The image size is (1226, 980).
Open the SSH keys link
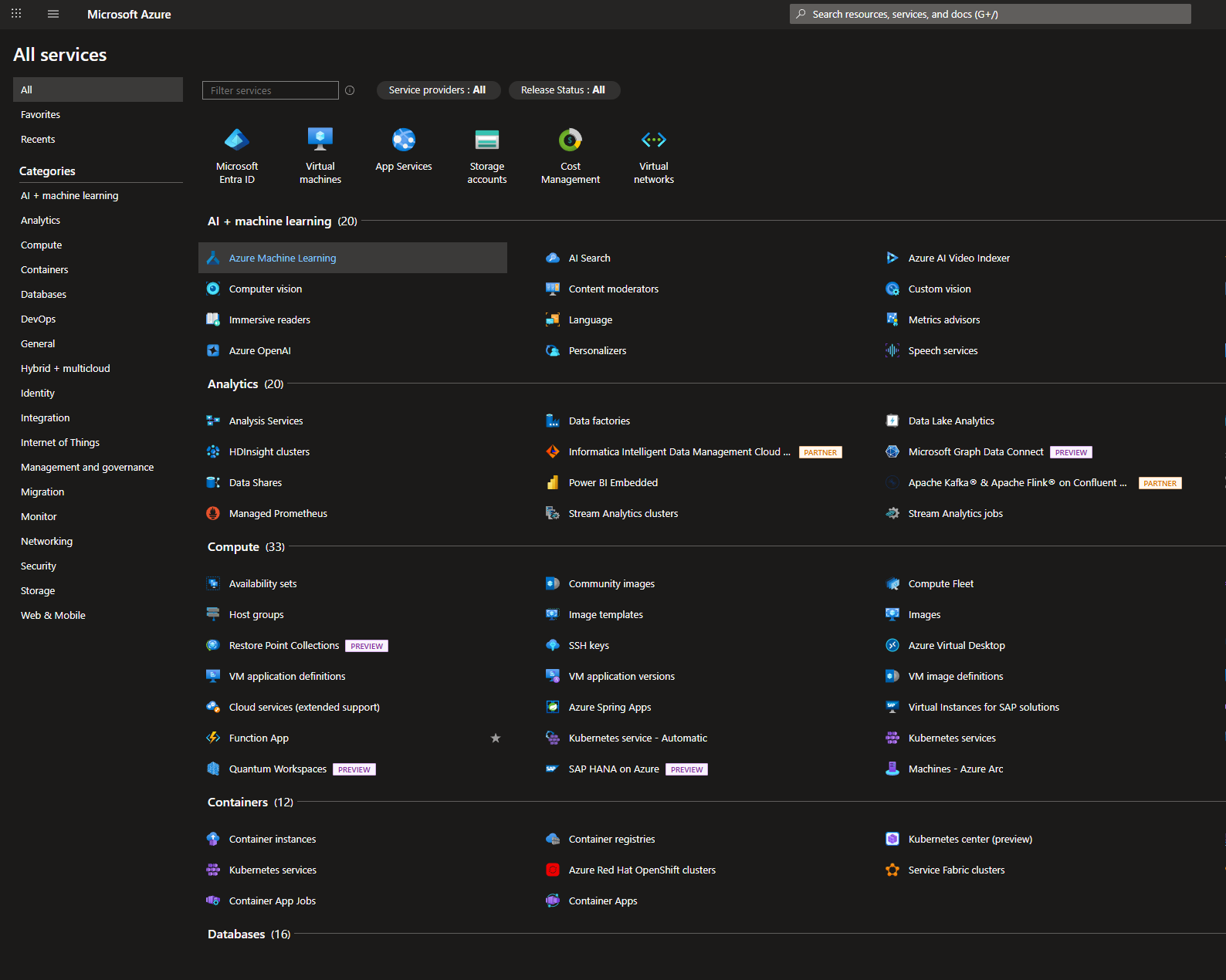pyautogui.click(x=589, y=645)
